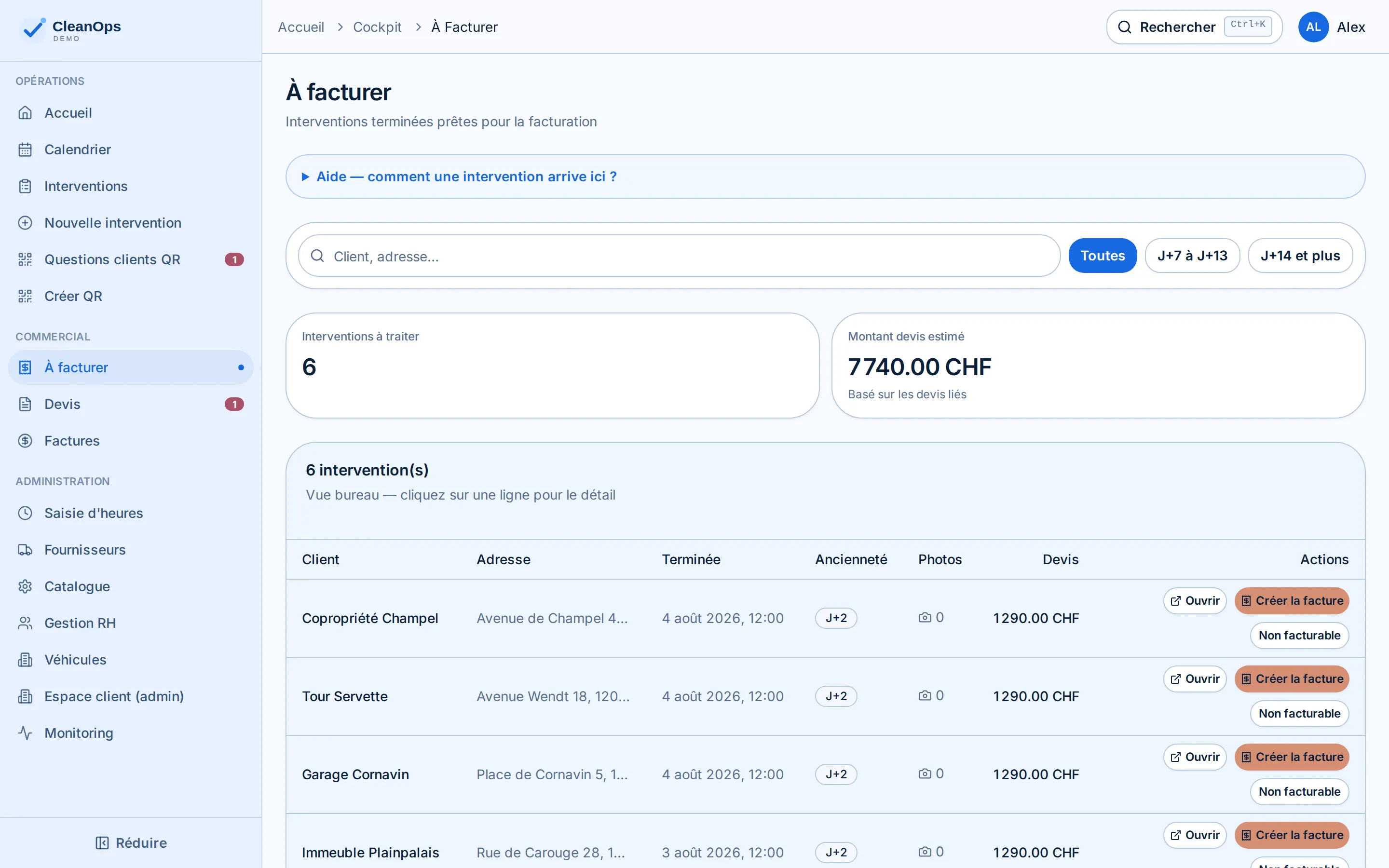Click the AL user avatar
This screenshot has width=1389, height=868.
(1313, 27)
